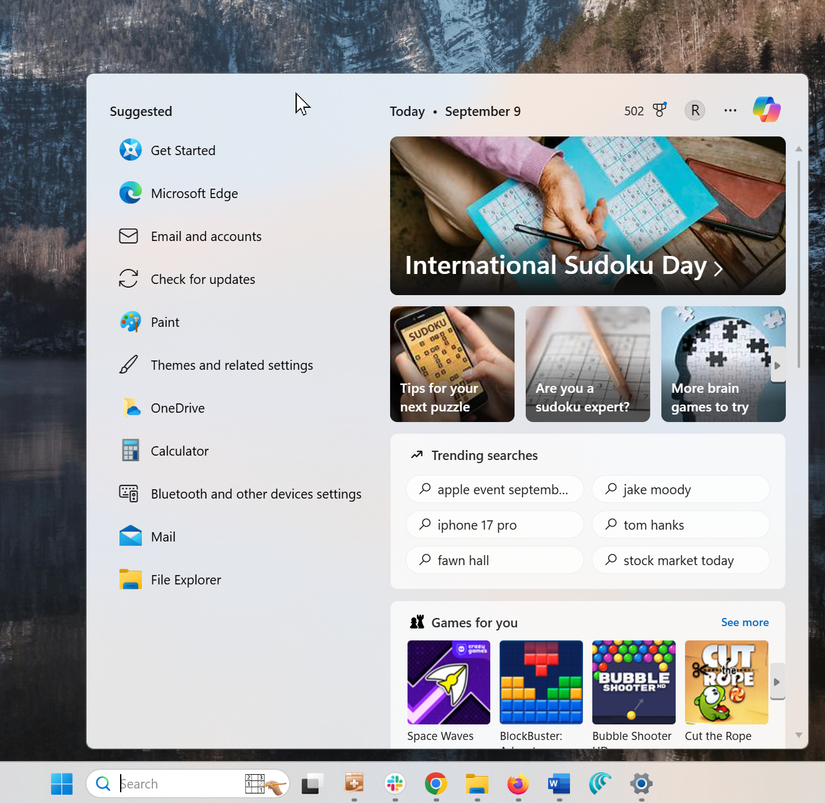This screenshot has height=803, width=825.
Task: Select Check for updates in Suggested
Action: pos(203,279)
